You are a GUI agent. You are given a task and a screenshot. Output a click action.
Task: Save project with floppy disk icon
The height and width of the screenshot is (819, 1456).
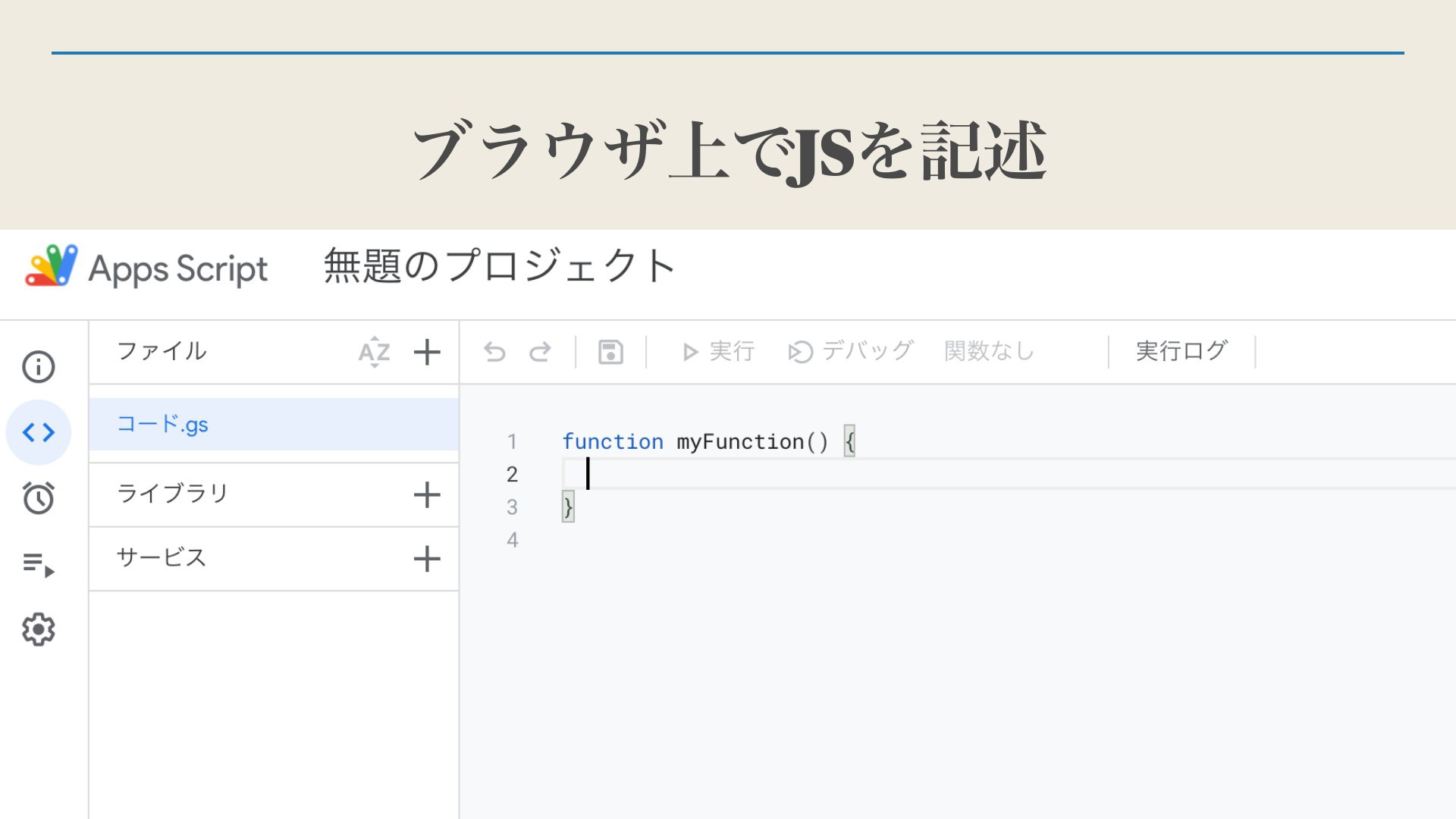(610, 352)
